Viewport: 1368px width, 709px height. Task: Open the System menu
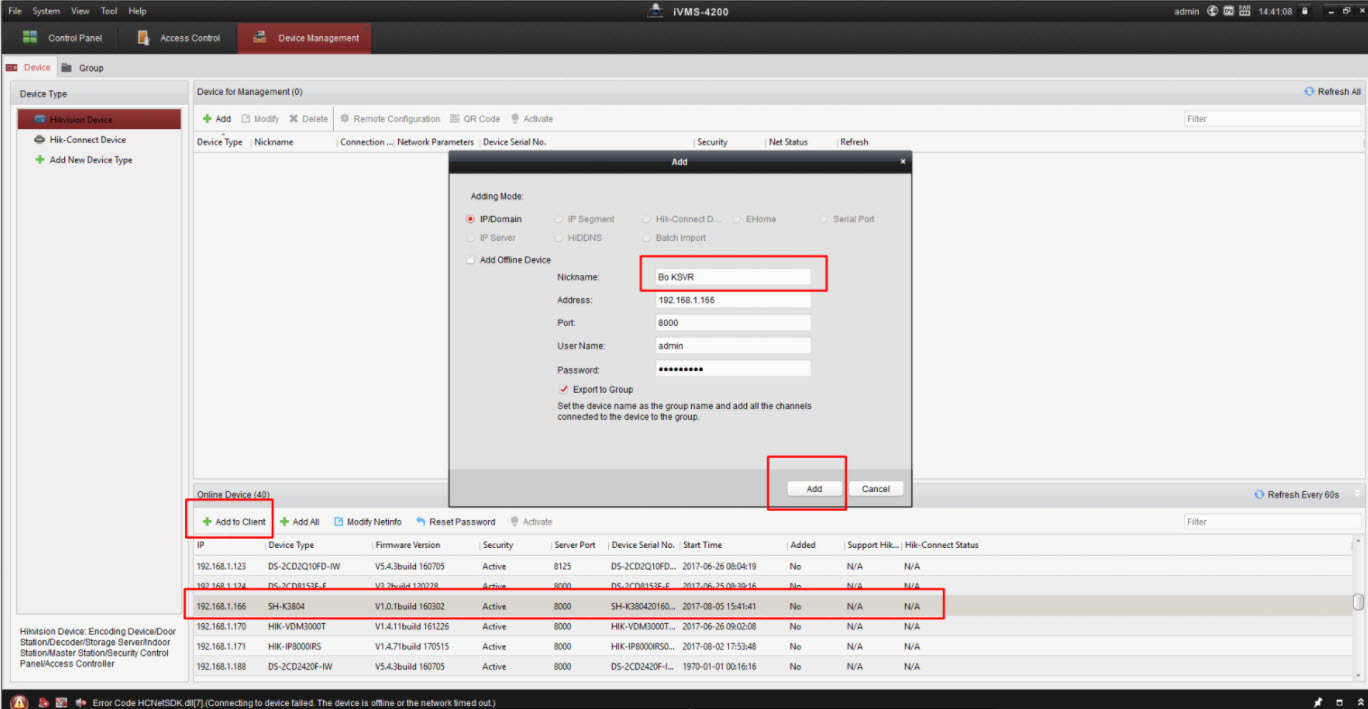46,11
